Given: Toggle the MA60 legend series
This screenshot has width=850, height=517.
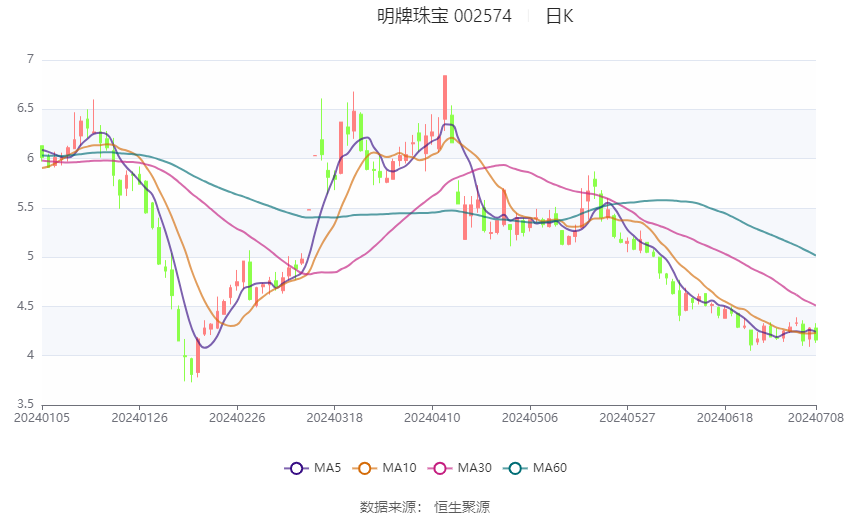Looking at the screenshot, I should pos(535,468).
